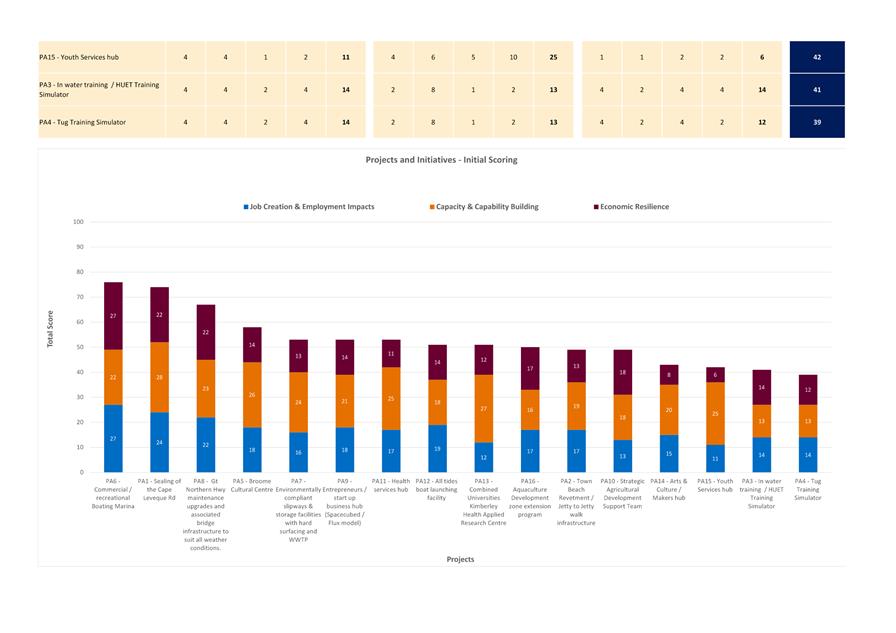Select the maroon top segment of the PA8 bar
The width and height of the screenshot is (896, 633).
(x=206, y=332)
